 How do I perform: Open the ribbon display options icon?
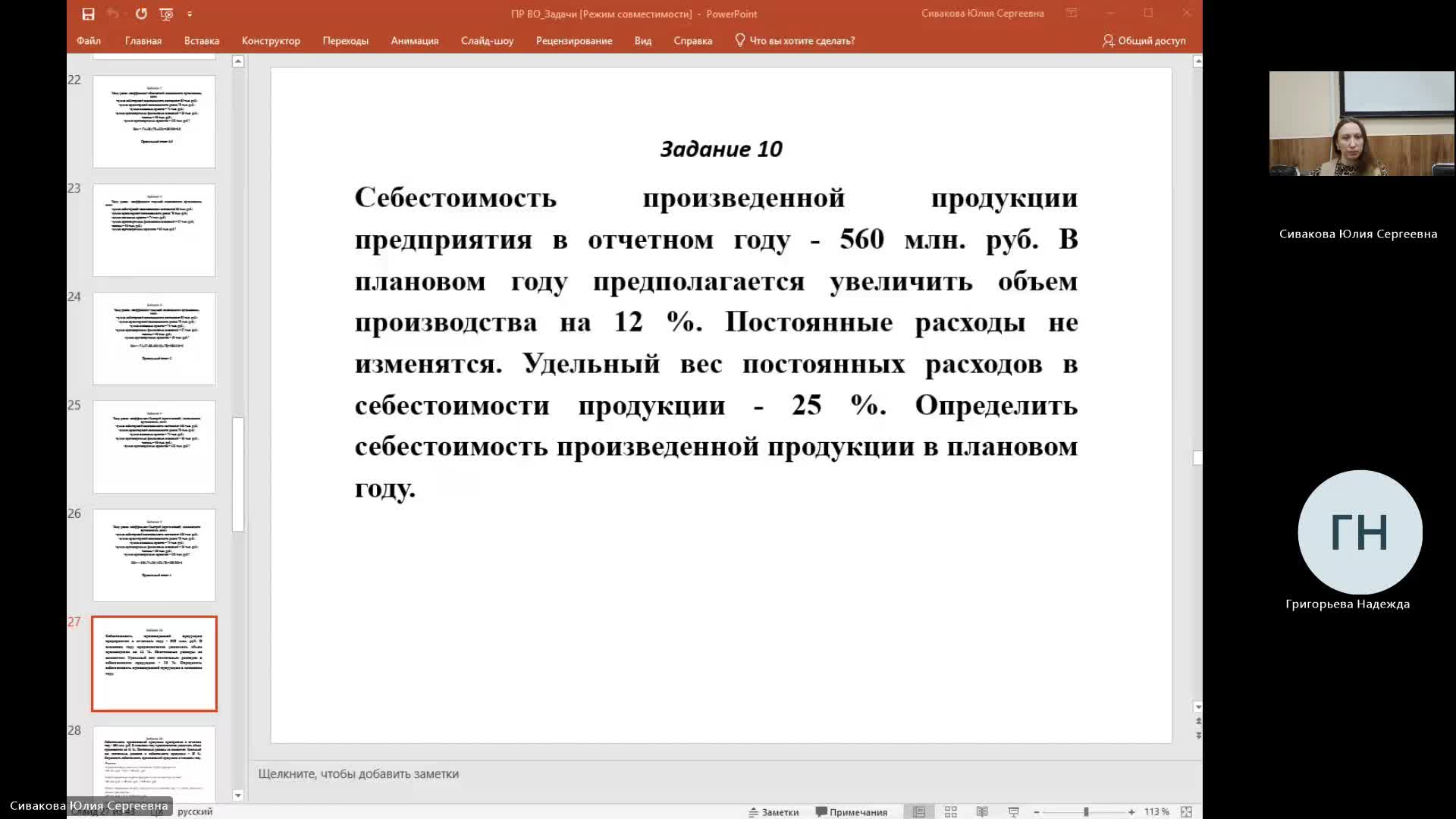1071,14
